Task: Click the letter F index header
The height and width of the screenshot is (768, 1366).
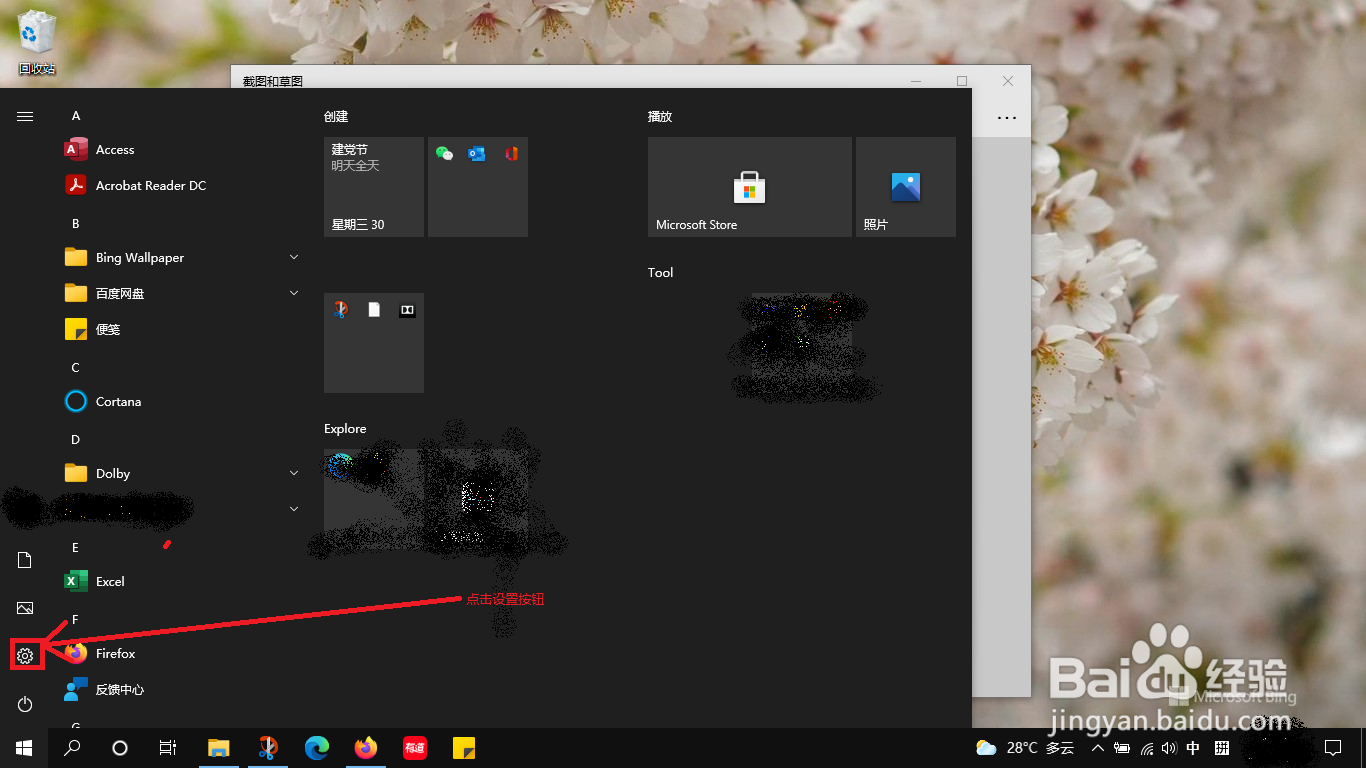Action: tap(75, 619)
